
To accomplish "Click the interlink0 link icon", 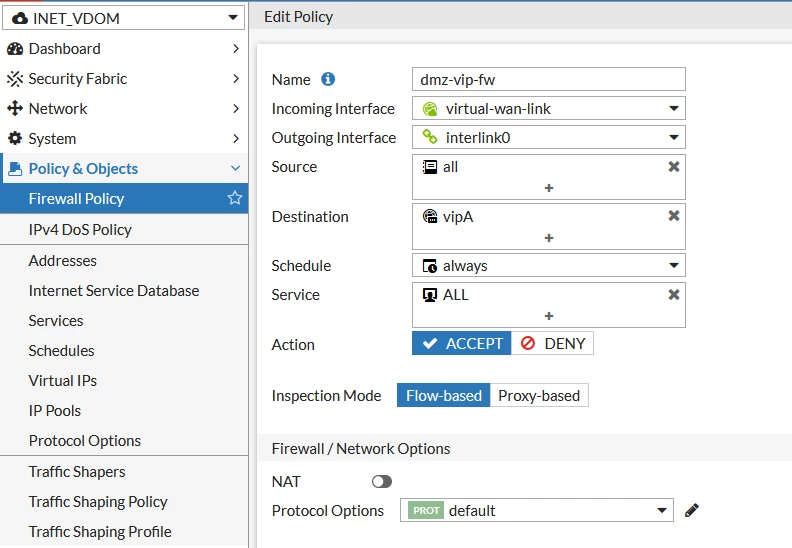I will (x=430, y=137).
